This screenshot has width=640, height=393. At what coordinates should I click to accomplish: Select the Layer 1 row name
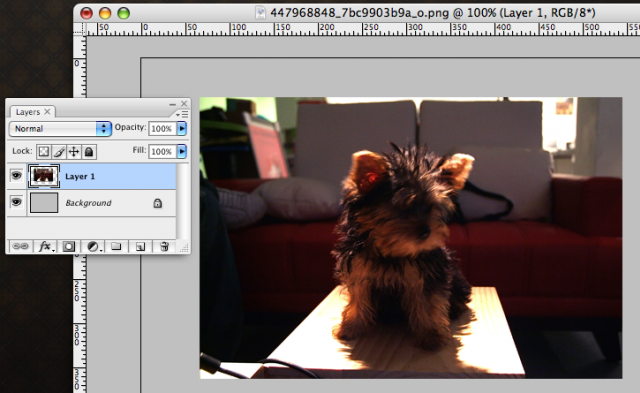click(80, 176)
